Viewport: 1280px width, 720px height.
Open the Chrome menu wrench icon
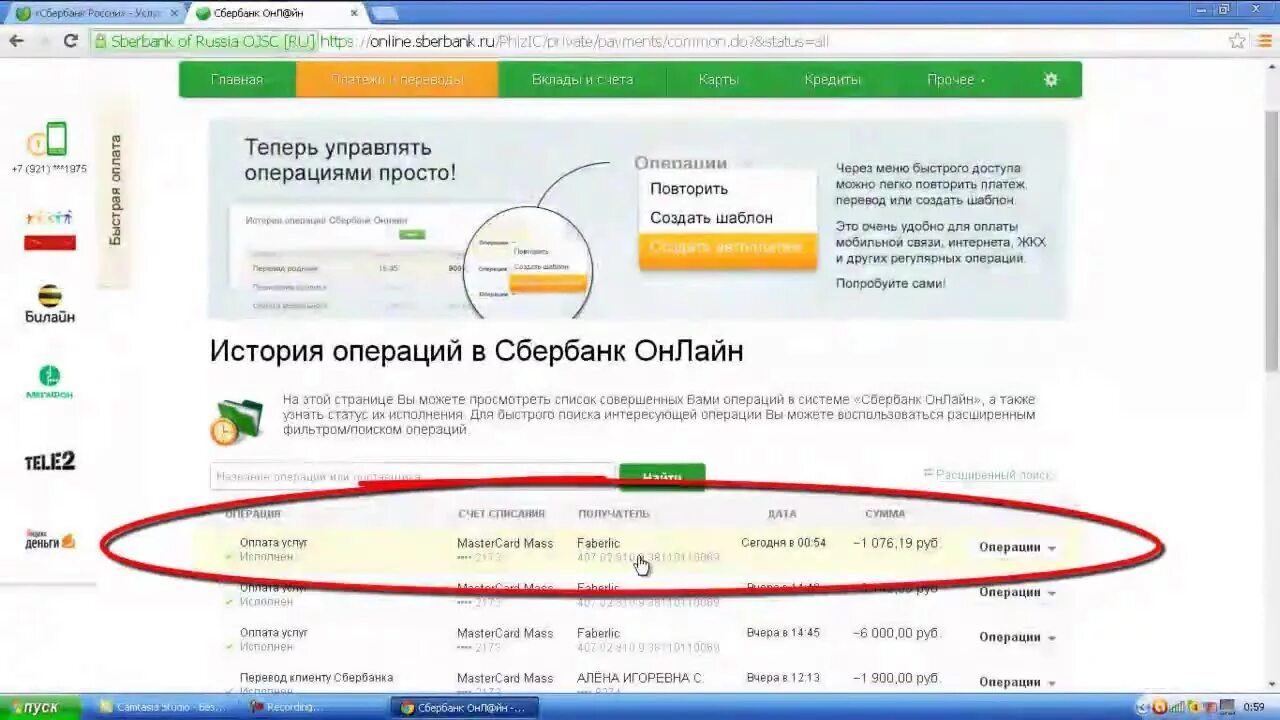tap(1265, 41)
